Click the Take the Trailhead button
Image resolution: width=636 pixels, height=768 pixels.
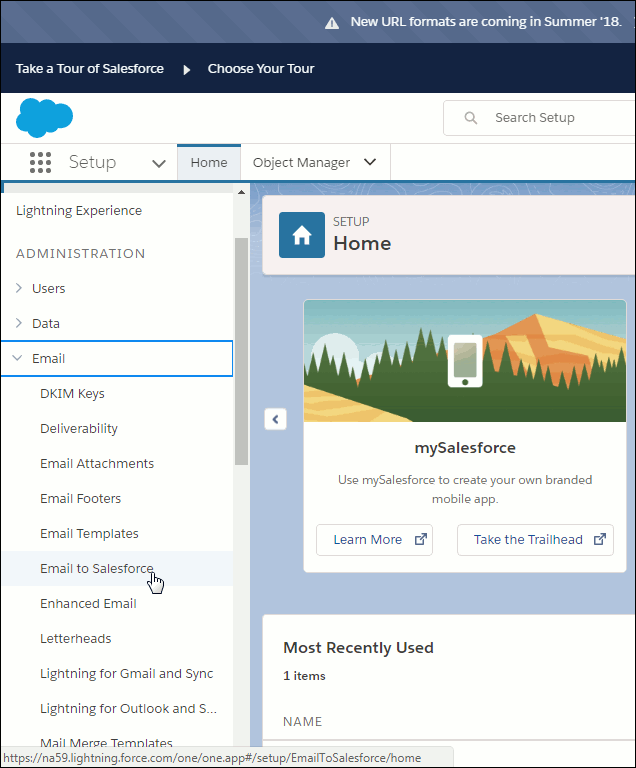535,540
